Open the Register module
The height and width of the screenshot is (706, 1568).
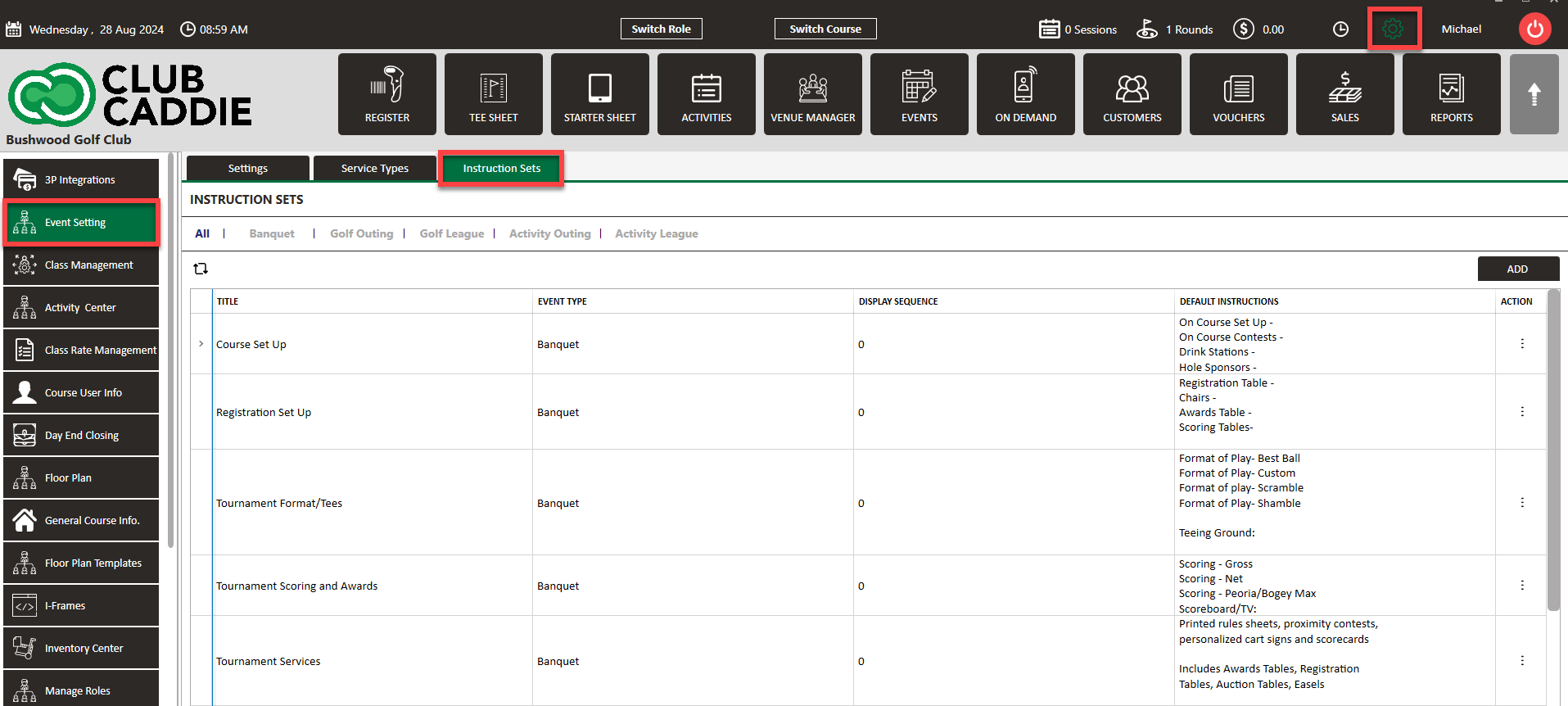coord(386,94)
